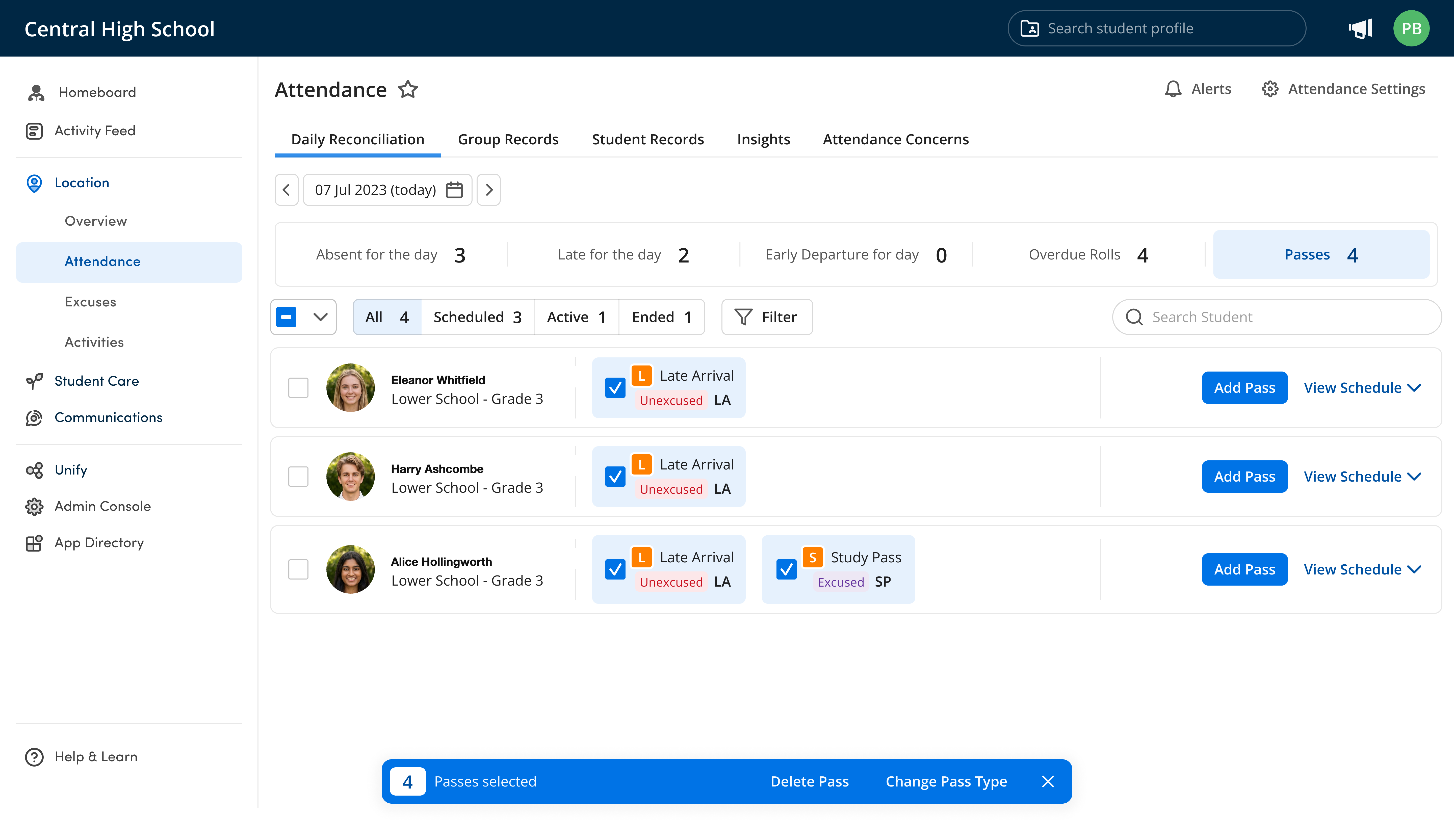Click the Location pin icon
This screenshot has height=840, width=1454.
click(35, 183)
